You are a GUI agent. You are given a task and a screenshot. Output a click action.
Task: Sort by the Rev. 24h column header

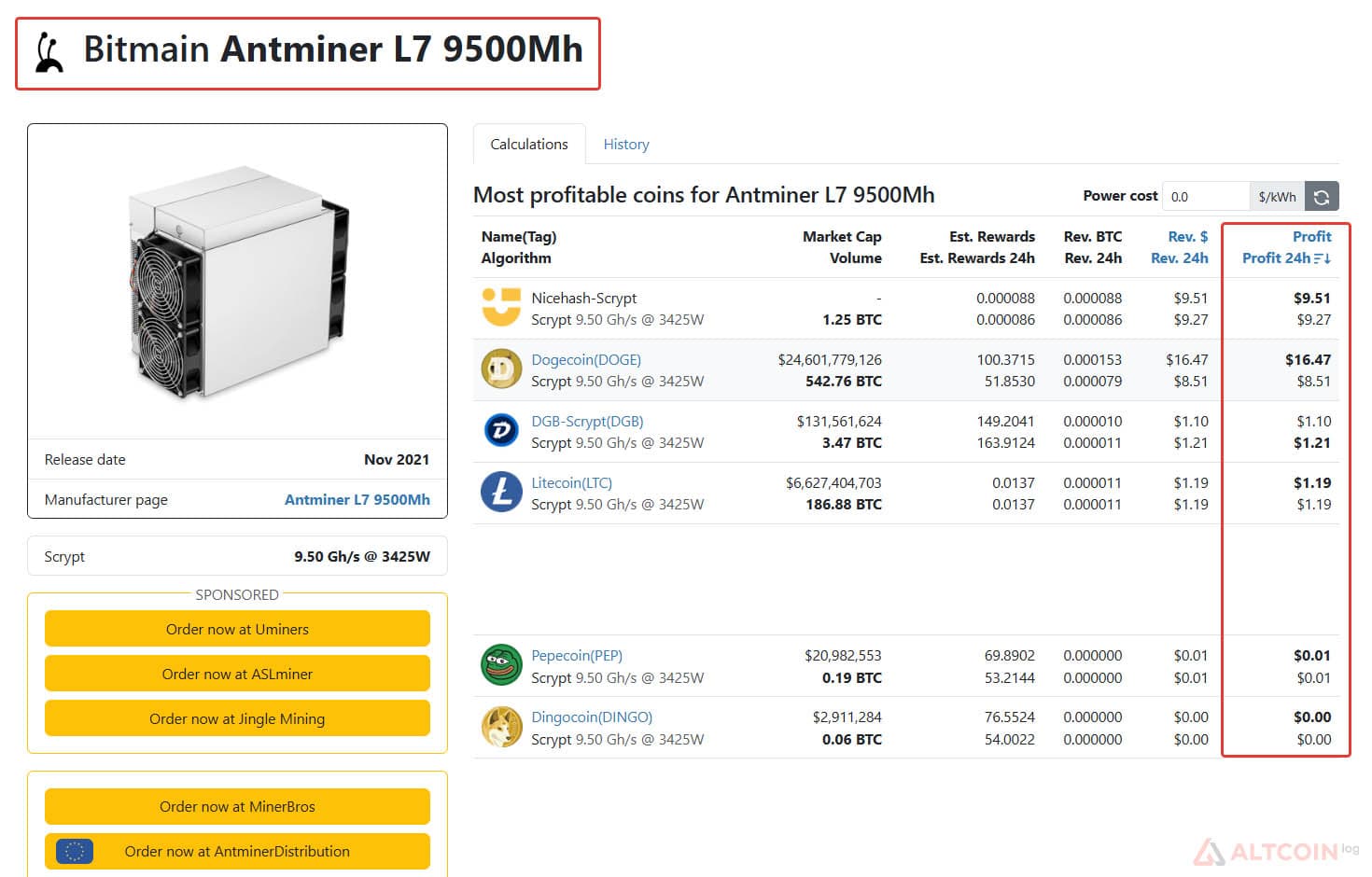tap(1180, 258)
